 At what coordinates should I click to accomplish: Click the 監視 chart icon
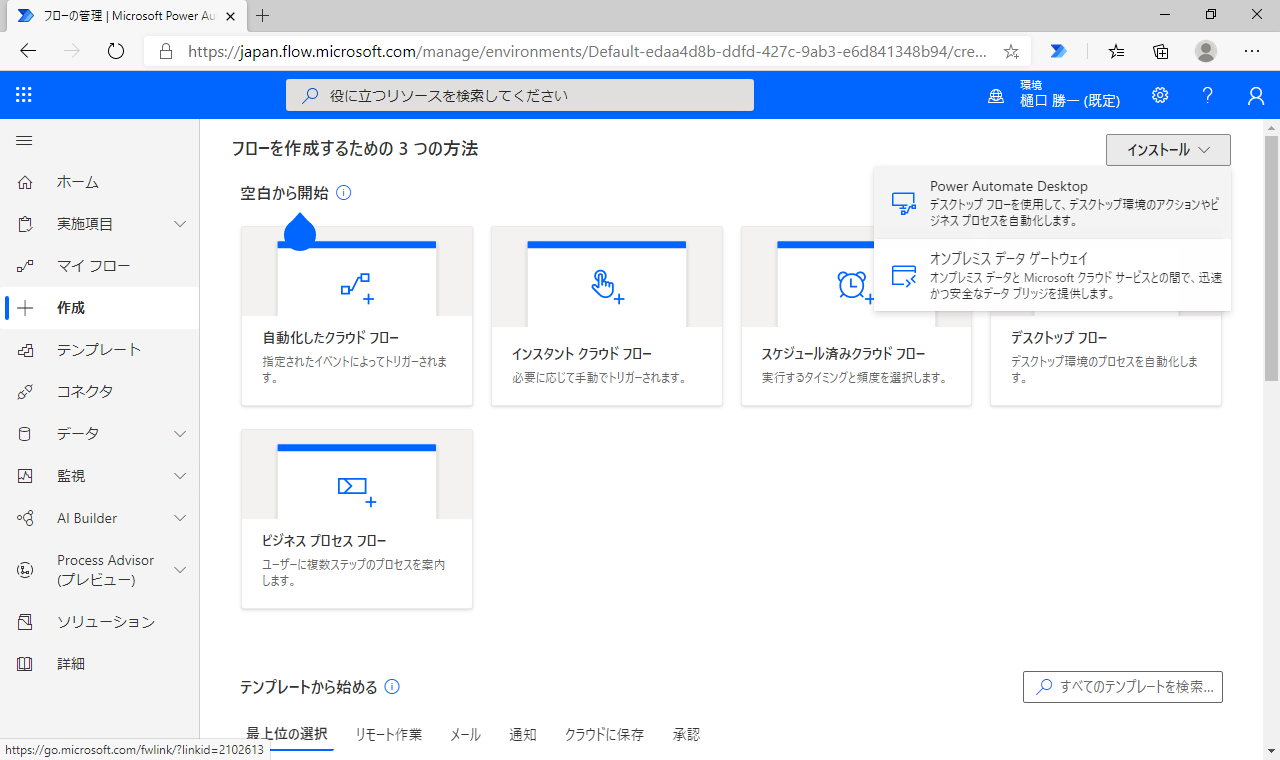(x=25, y=476)
